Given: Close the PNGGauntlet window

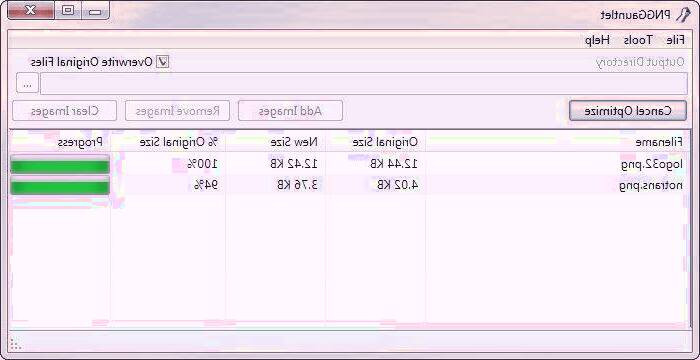Looking at the screenshot, I should coord(31,11).
